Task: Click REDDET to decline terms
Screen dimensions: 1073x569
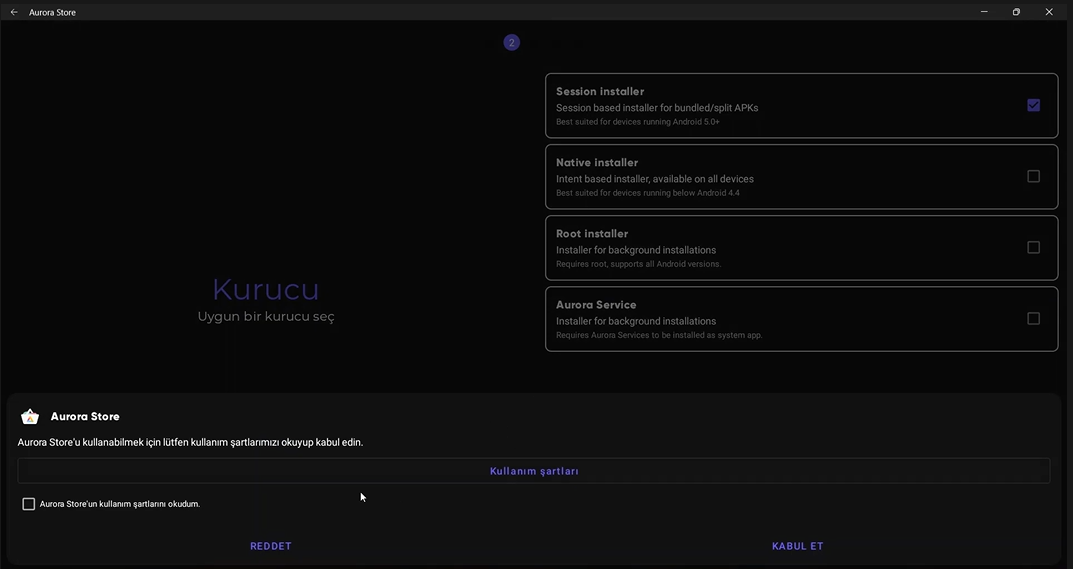Action: pos(271,546)
